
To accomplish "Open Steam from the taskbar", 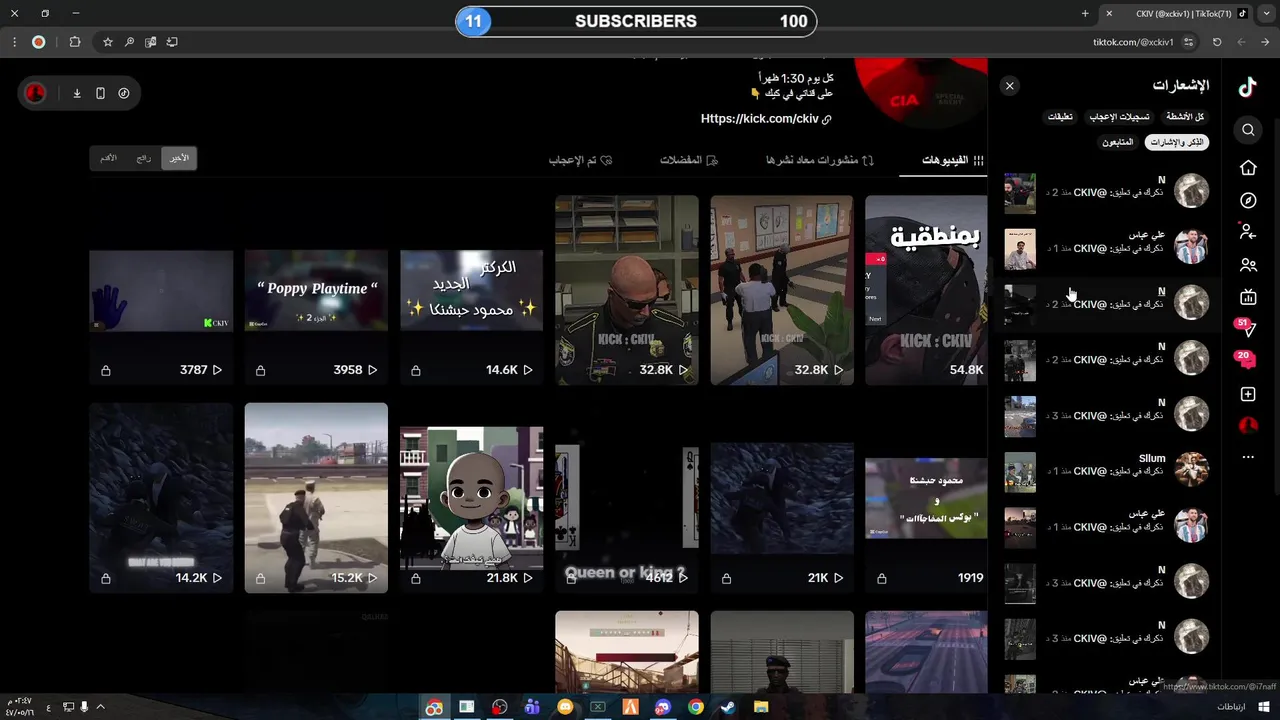I will [x=727, y=707].
